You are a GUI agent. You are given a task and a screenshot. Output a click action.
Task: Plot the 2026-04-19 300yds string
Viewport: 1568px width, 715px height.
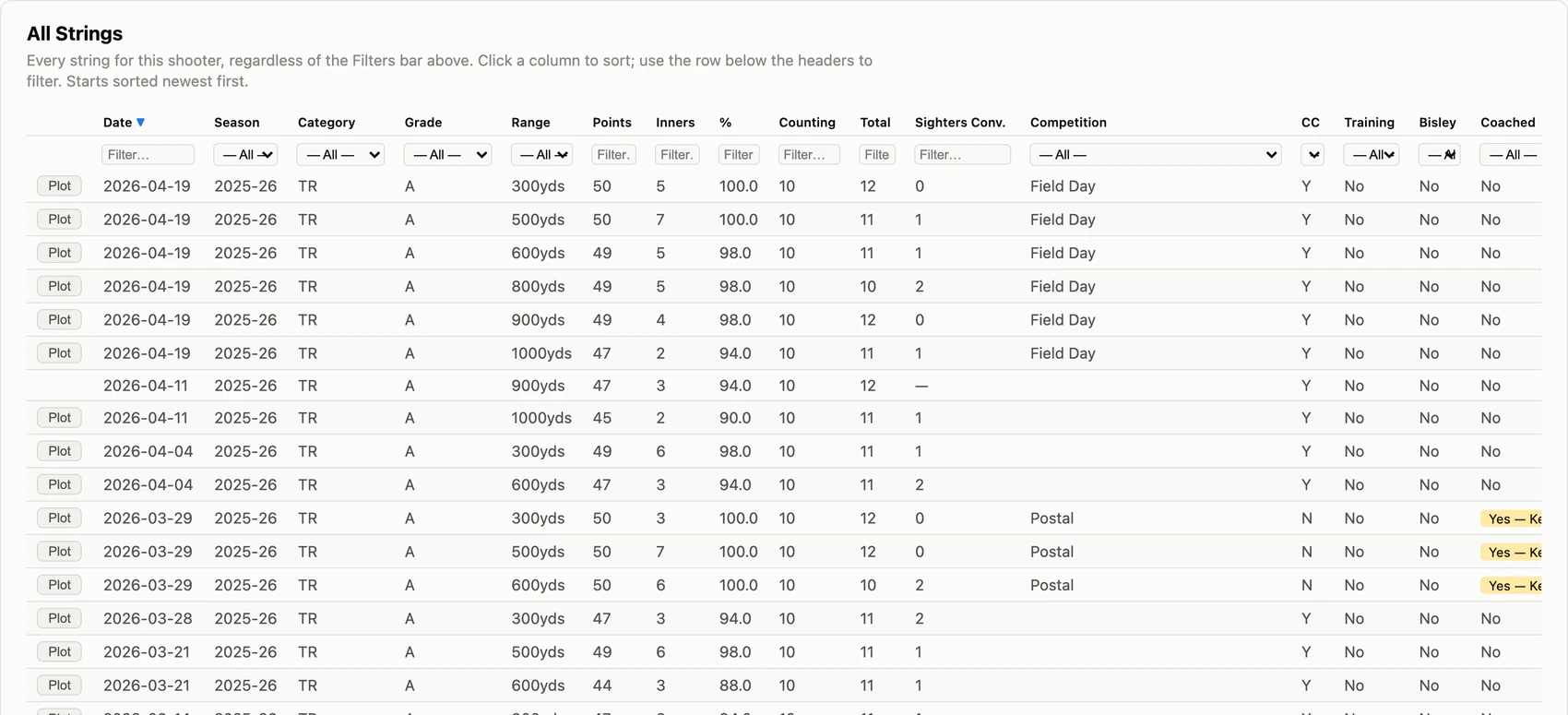click(60, 186)
